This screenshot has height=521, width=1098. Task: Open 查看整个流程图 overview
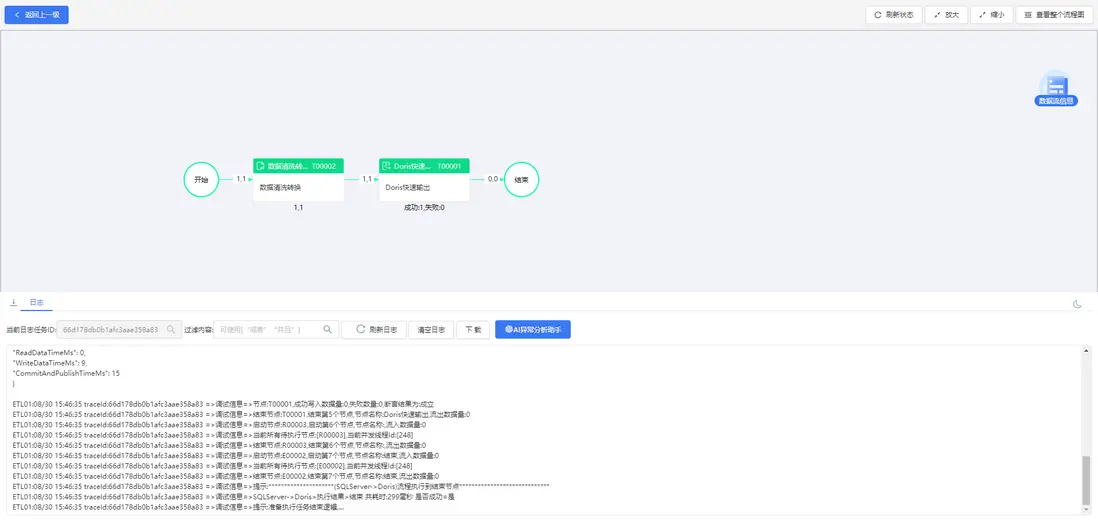1055,15
